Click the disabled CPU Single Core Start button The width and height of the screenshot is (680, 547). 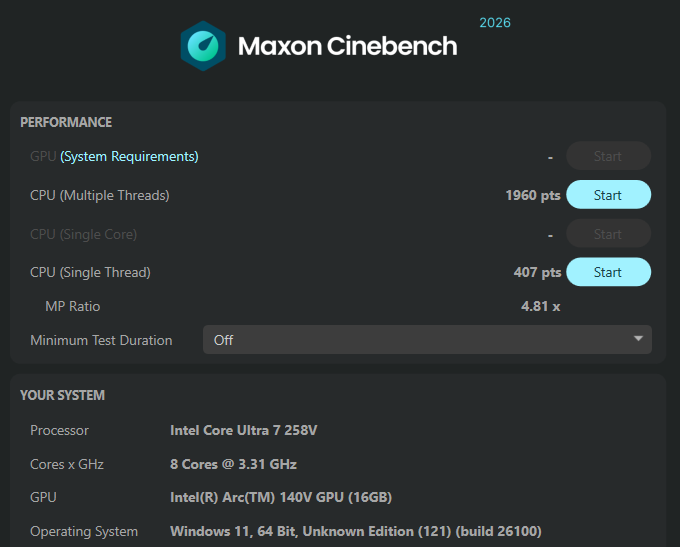click(x=608, y=234)
